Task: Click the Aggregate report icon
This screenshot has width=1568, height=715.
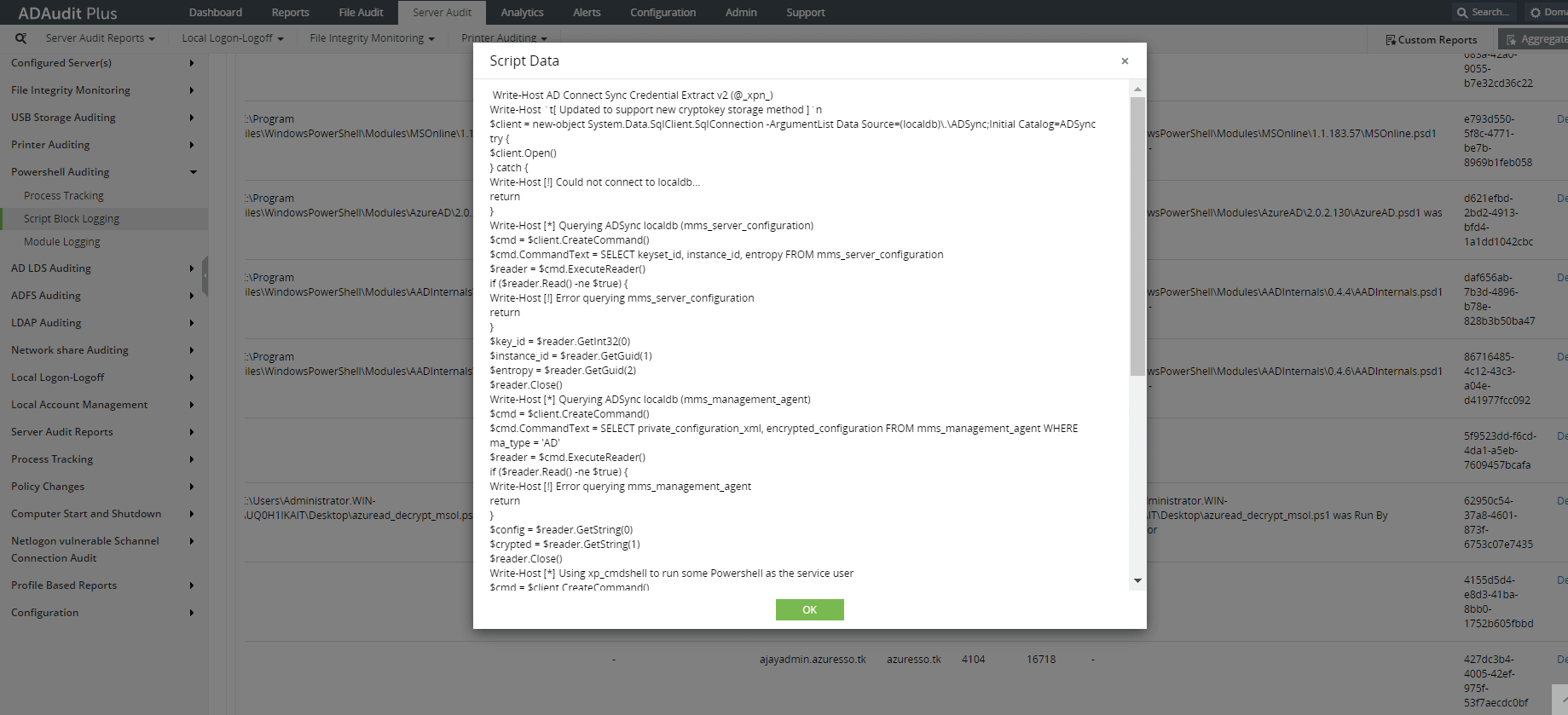Action: 1512,39
